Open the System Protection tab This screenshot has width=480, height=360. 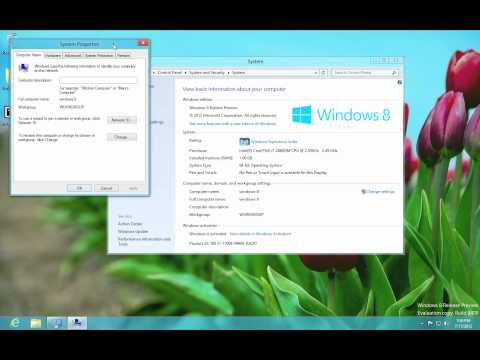click(x=99, y=55)
